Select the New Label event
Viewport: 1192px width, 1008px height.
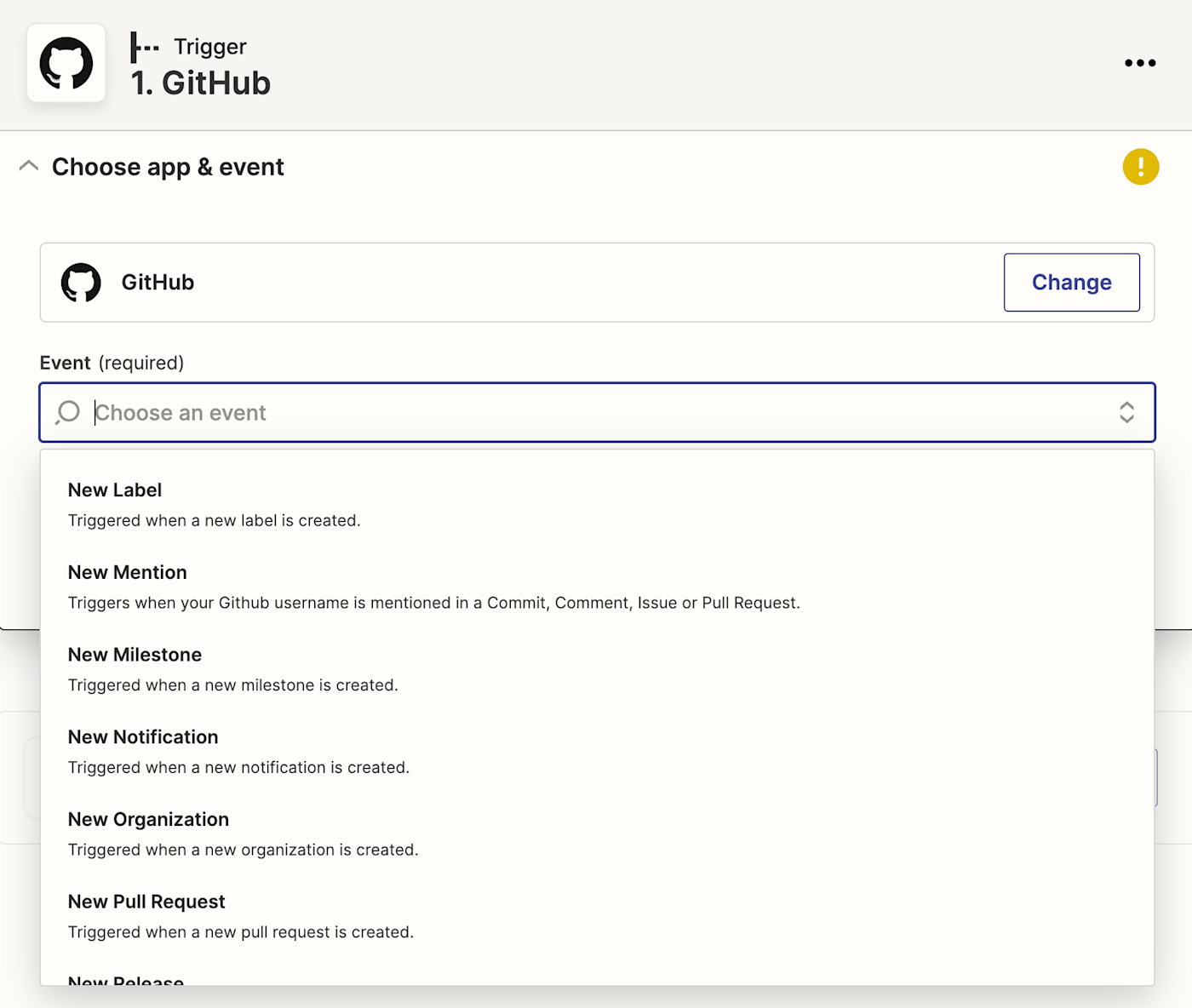pos(115,491)
